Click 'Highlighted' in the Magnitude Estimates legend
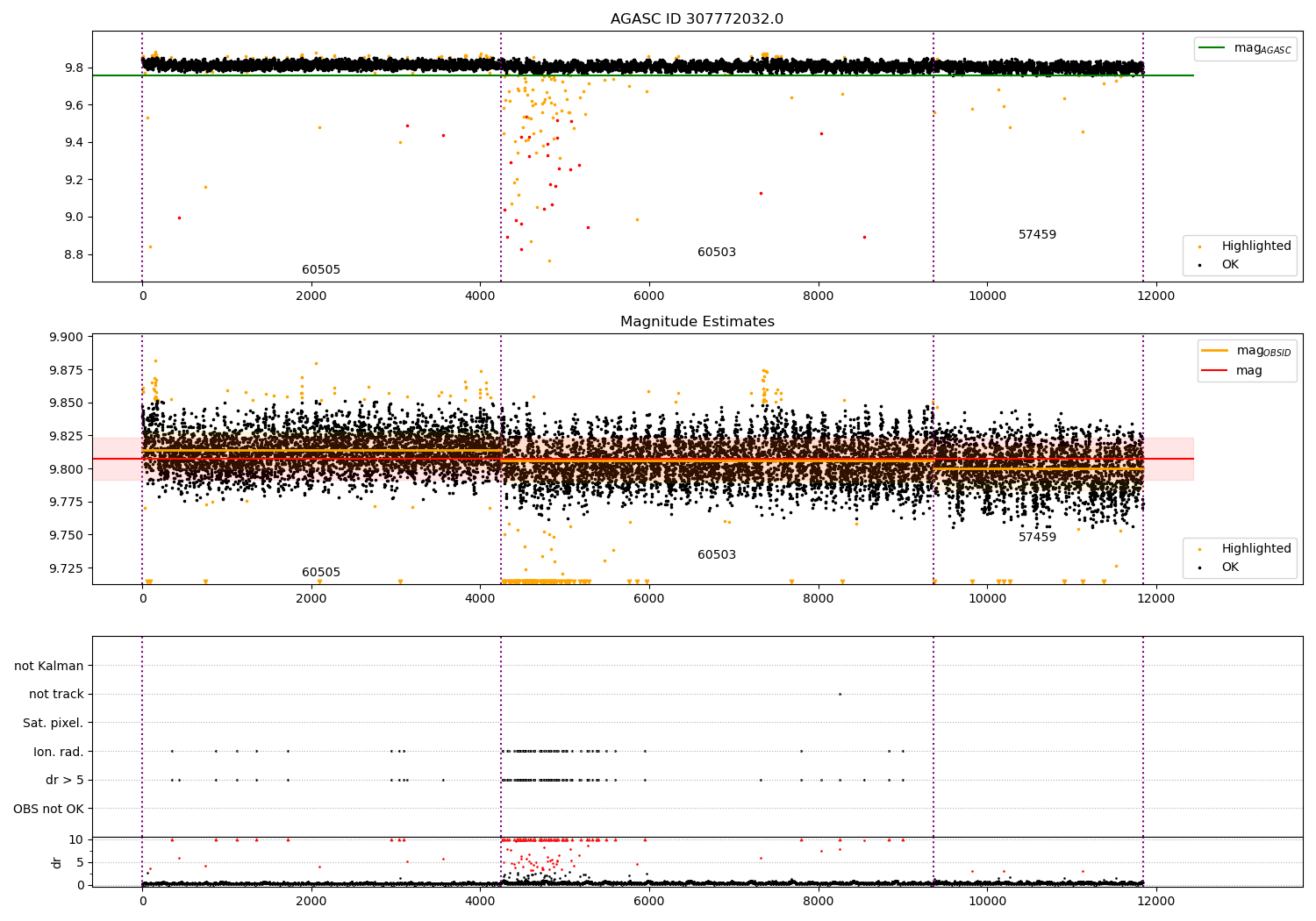 (1256, 549)
